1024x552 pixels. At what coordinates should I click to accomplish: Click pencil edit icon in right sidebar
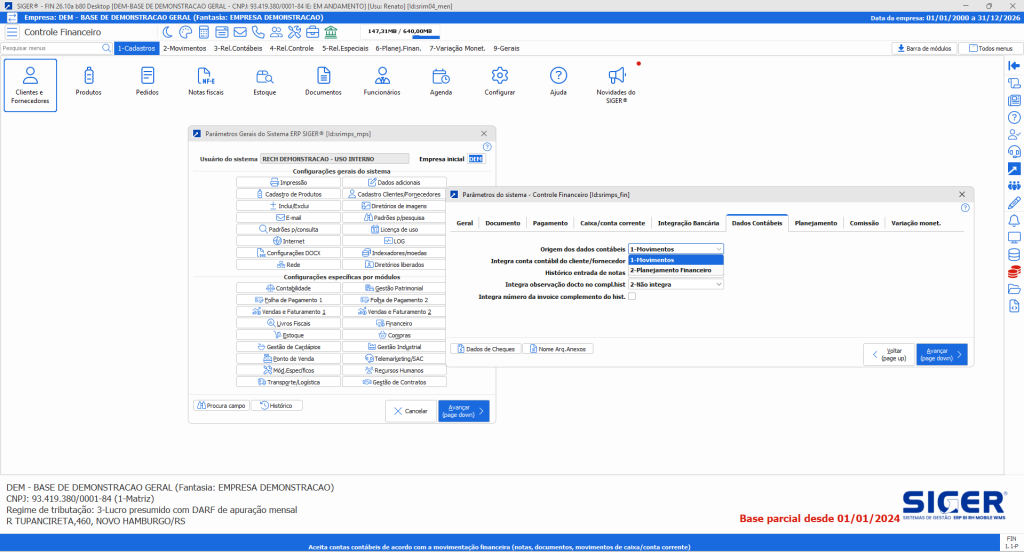[x=1014, y=203]
